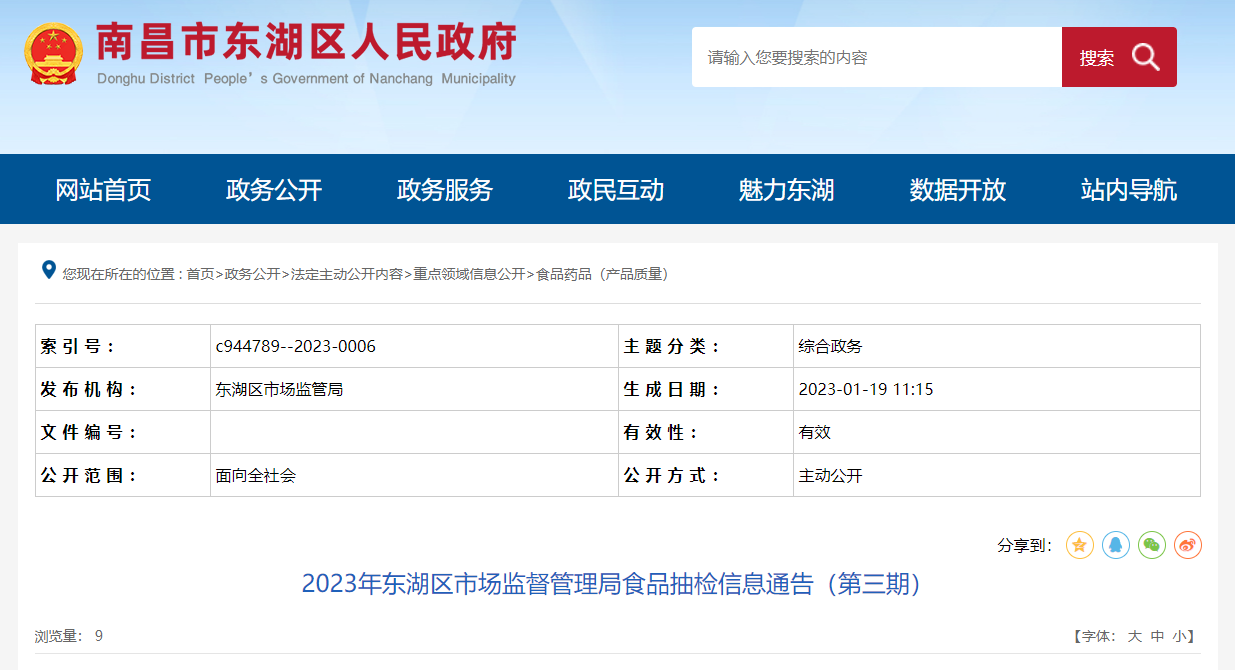
Task: Click the national emblem logo
Action: pos(53,53)
